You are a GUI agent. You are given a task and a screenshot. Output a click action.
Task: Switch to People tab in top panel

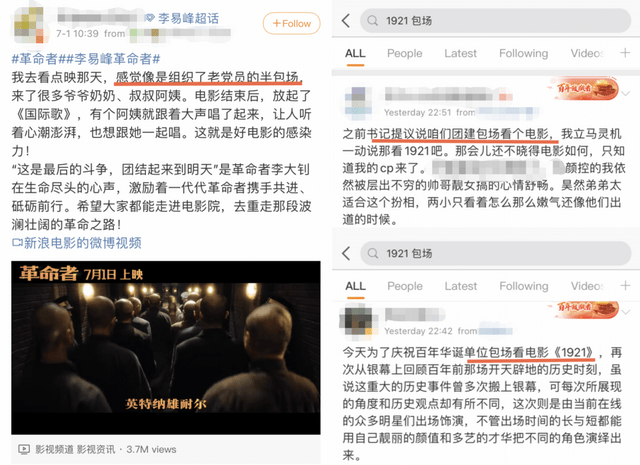click(x=404, y=53)
